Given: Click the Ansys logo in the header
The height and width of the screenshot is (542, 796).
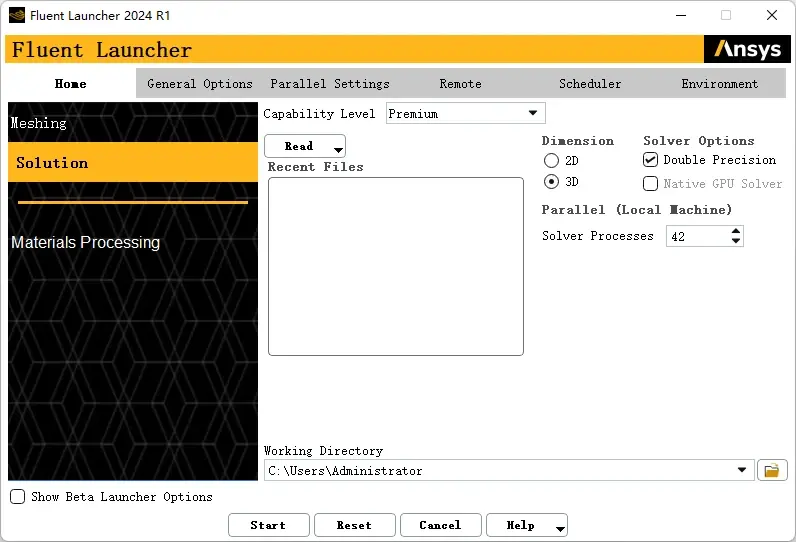Looking at the screenshot, I should [x=747, y=49].
